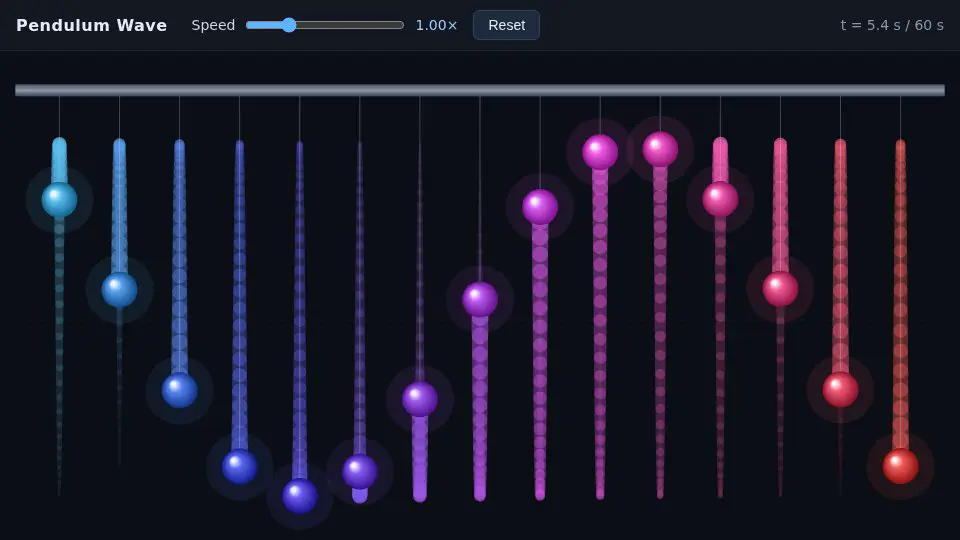Click the crimson ball on fourteenth string
The height and width of the screenshot is (540, 960).
[x=840, y=389]
